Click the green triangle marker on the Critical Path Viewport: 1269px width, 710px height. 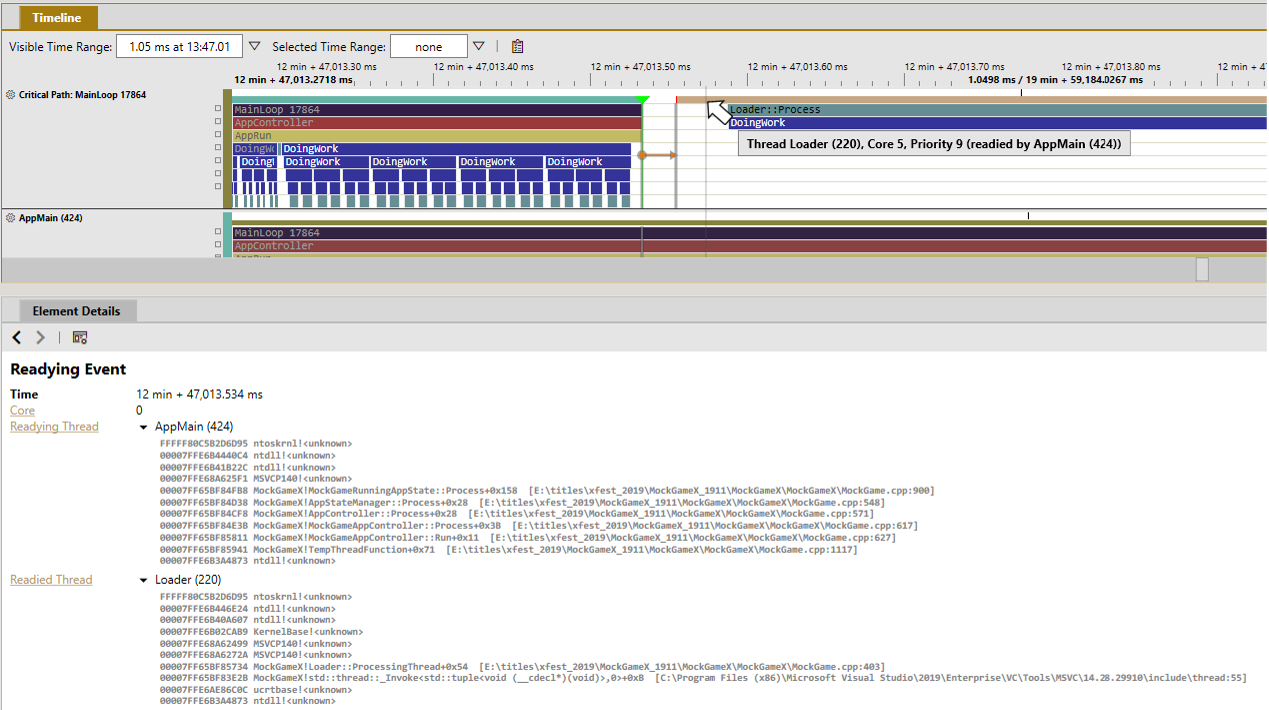[x=643, y=99]
